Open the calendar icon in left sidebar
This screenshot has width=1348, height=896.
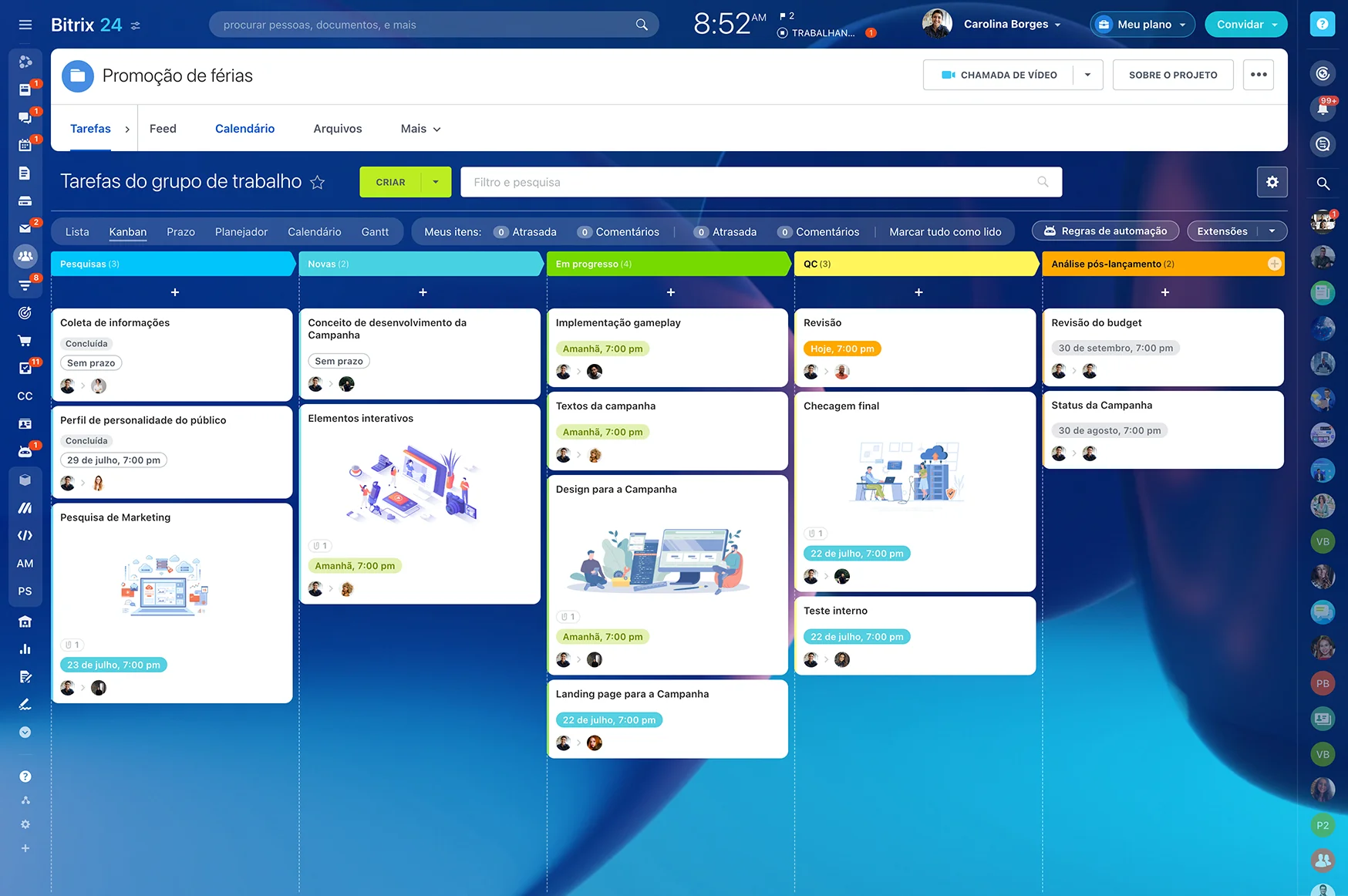click(x=25, y=144)
